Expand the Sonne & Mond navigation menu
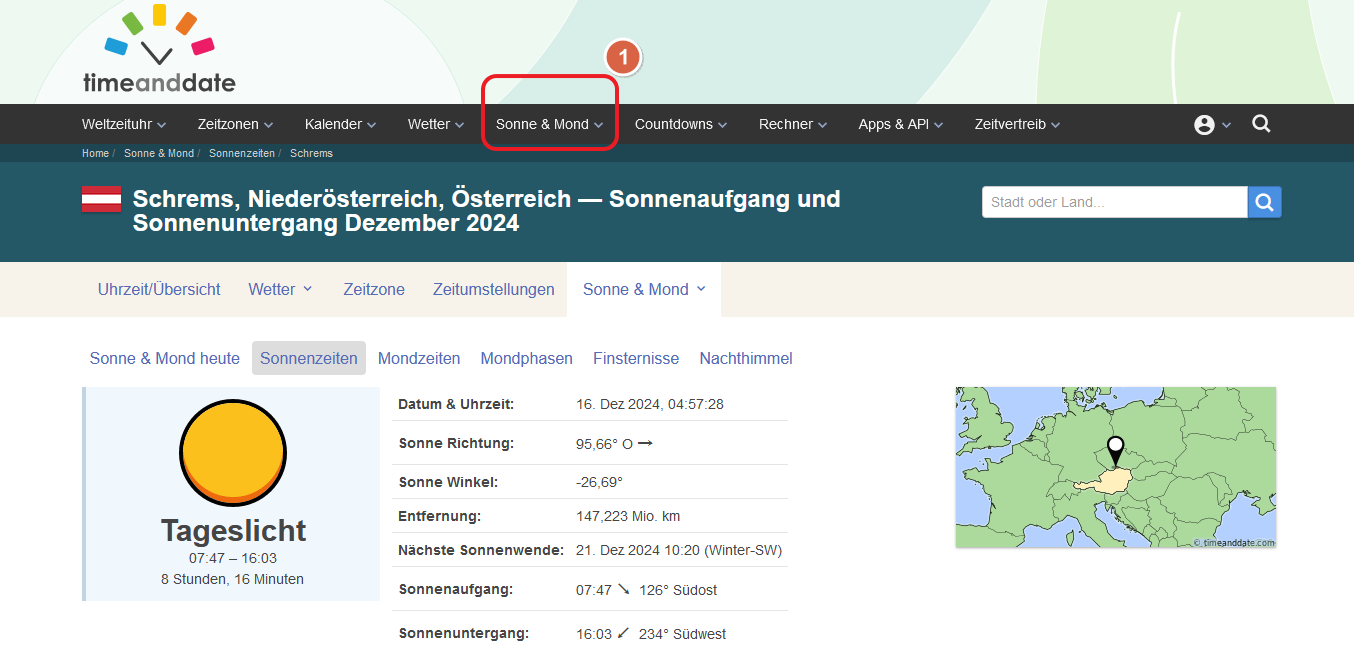This screenshot has height=669, width=1354. [549, 125]
